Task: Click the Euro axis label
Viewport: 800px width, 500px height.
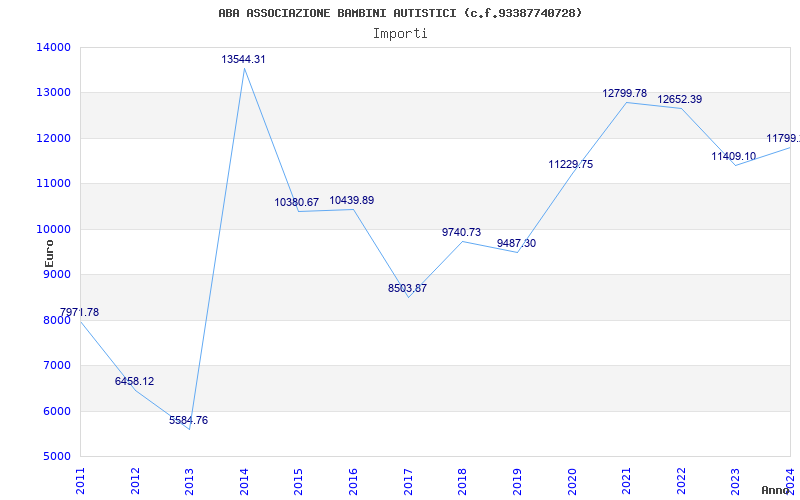Action: [x=49, y=253]
